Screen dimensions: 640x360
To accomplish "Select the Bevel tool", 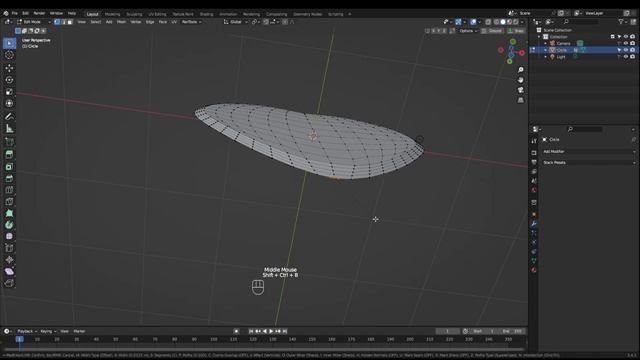I will coord(9,178).
